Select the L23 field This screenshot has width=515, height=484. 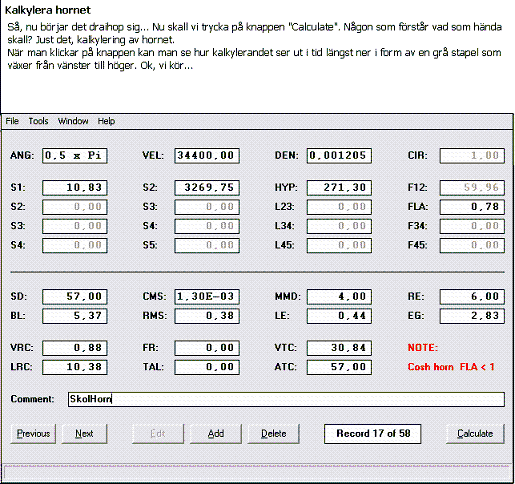(339, 207)
